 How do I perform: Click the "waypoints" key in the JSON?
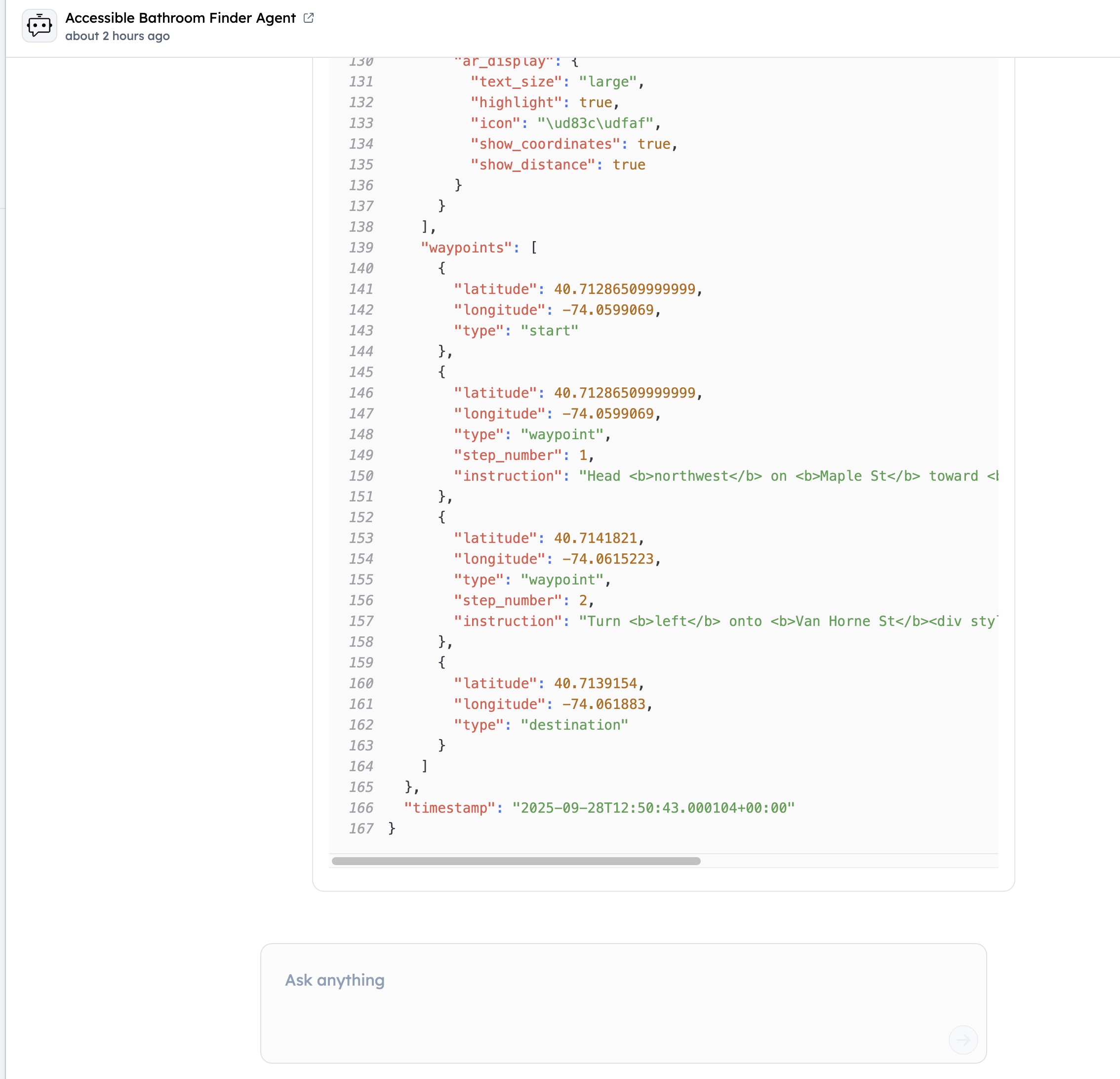466,248
